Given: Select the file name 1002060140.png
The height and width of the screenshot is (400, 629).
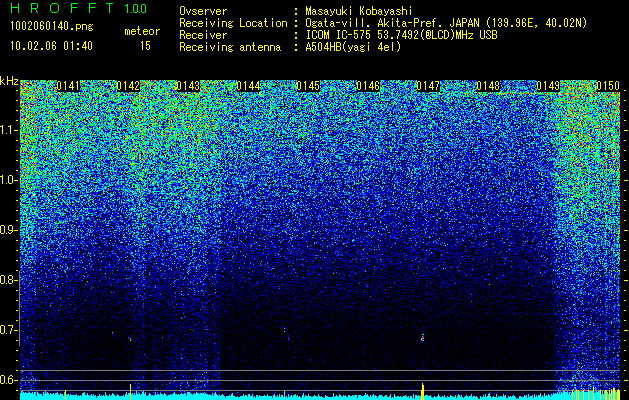Looking at the screenshot, I should (52, 27).
